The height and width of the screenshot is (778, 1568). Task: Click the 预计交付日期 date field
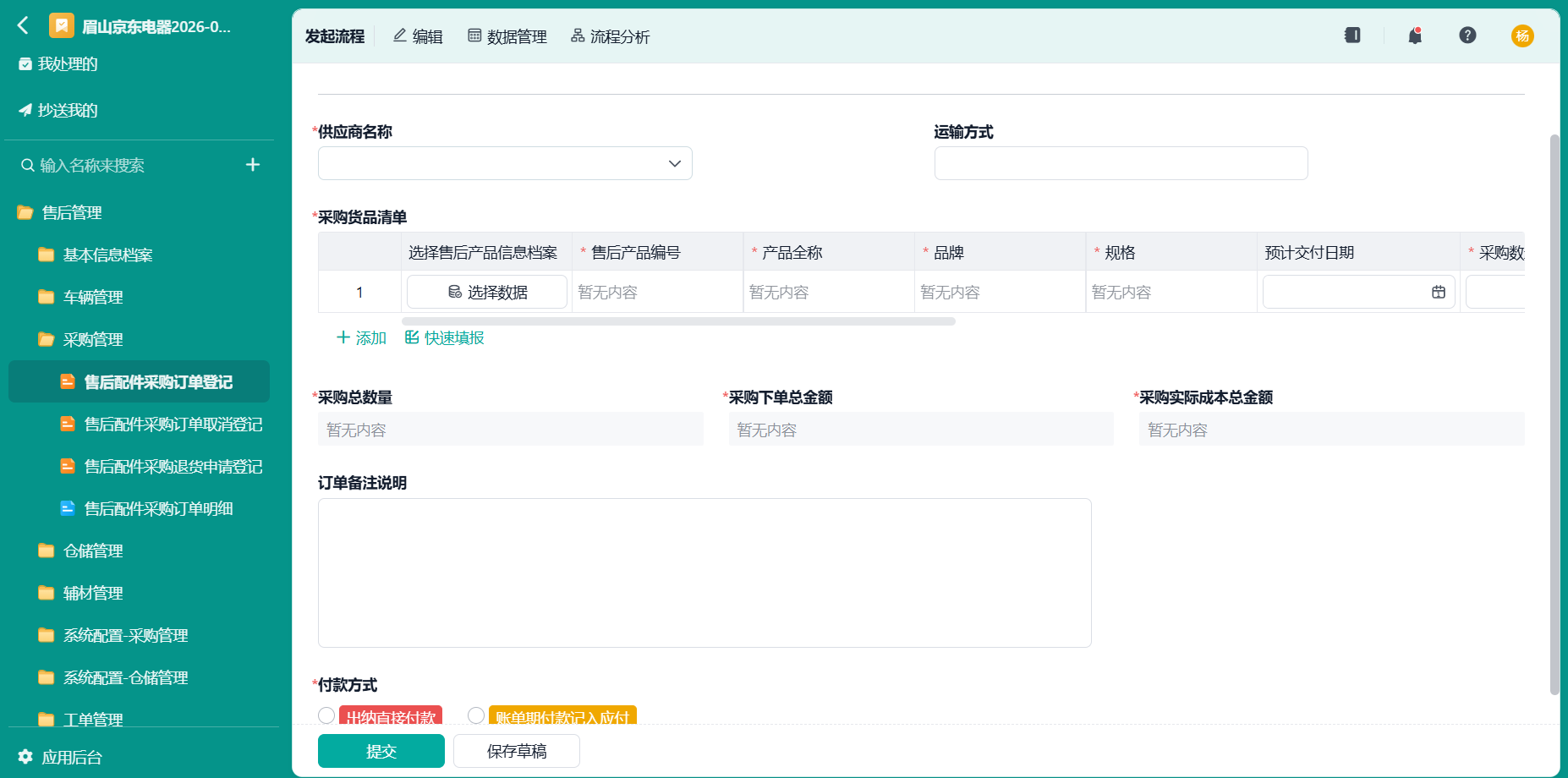coord(1358,292)
